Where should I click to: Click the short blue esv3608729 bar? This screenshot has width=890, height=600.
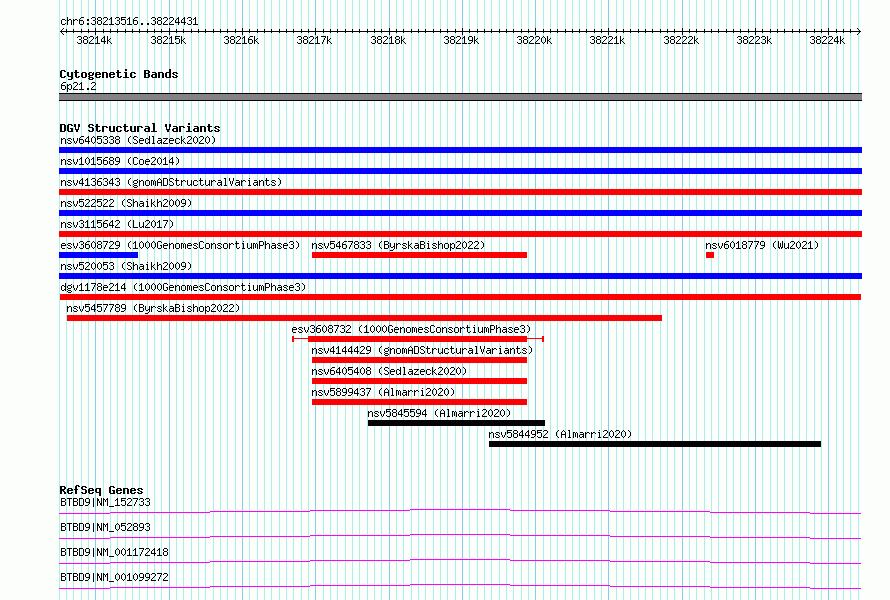pos(99,255)
